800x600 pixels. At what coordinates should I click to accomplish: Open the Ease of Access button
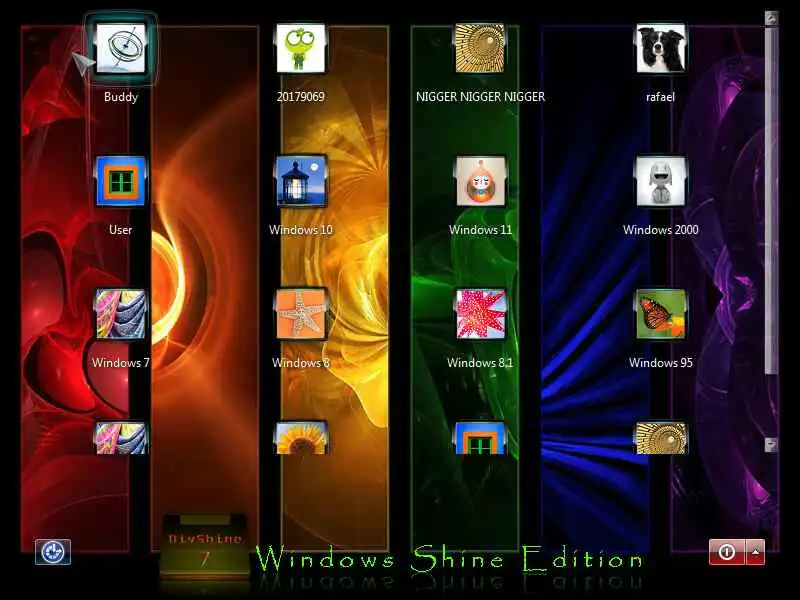click(53, 552)
